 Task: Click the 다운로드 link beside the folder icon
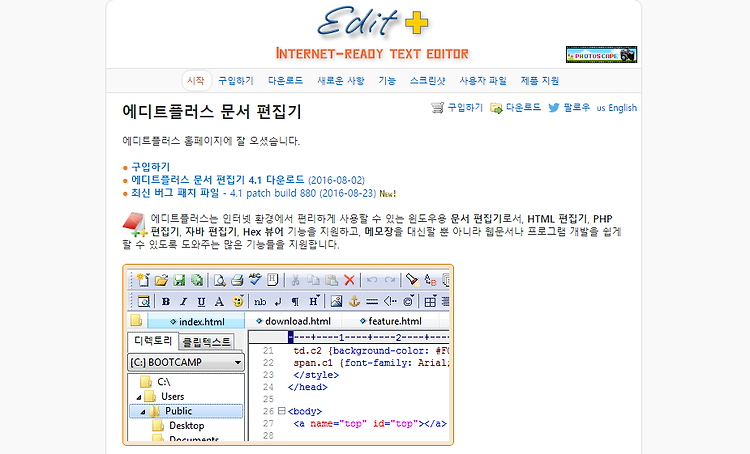tap(523, 107)
